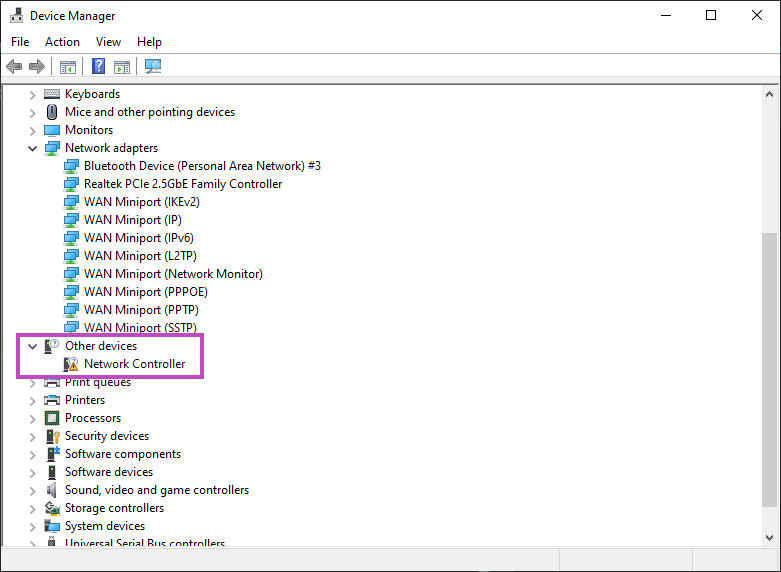
Task: Click icon of Realtek PCIe 2.5GbE Controller
Action: [71, 184]
